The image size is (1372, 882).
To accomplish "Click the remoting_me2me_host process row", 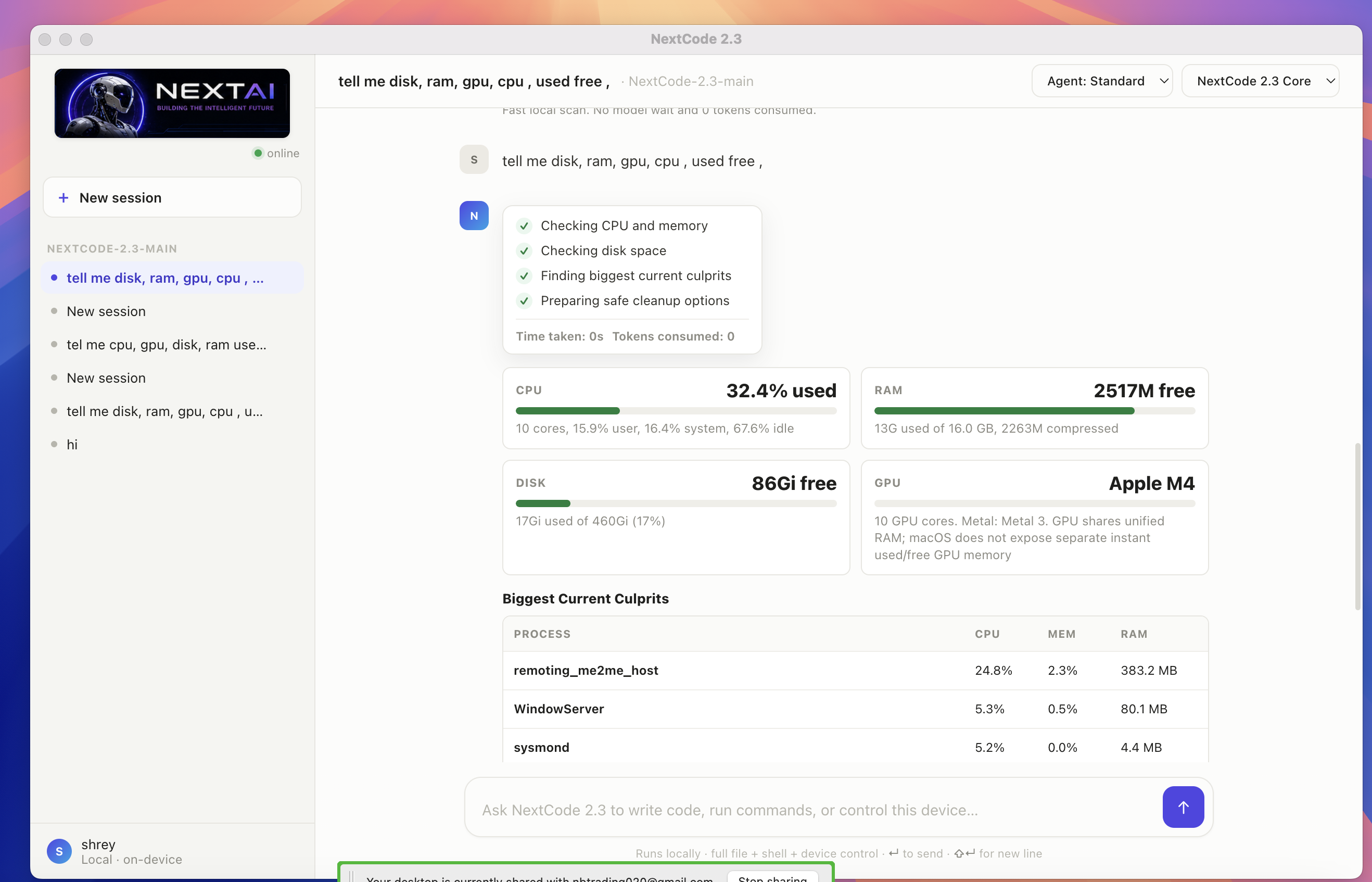I will click(855, 670).
